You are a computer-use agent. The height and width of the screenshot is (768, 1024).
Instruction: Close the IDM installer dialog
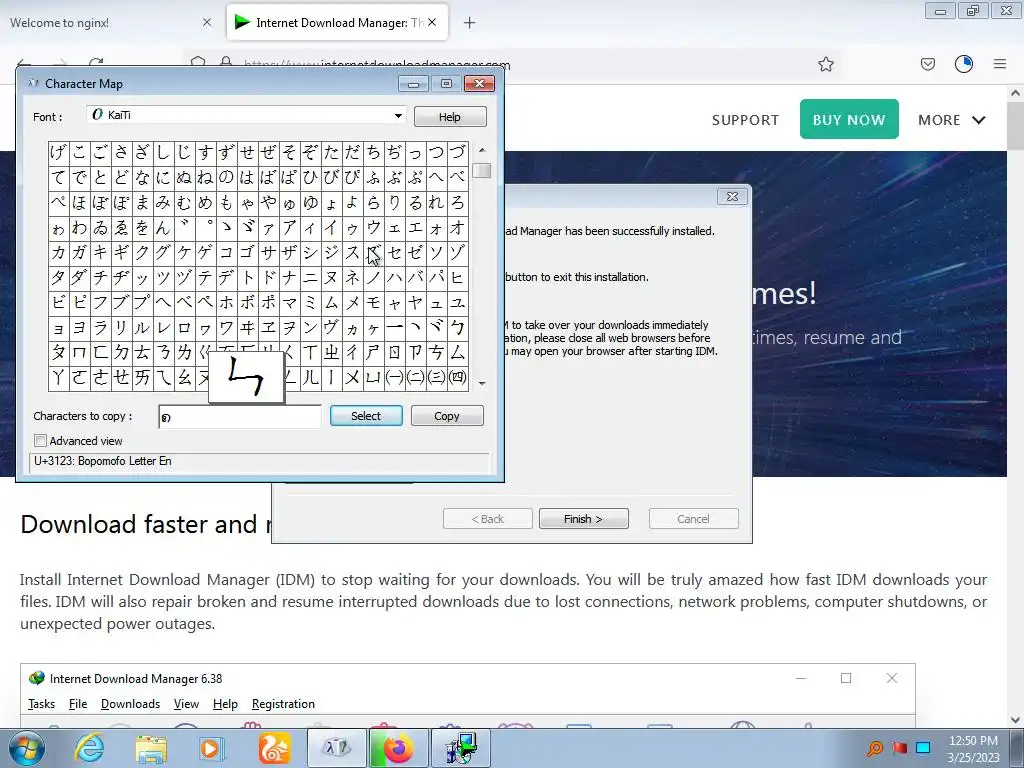coord(732,197)
